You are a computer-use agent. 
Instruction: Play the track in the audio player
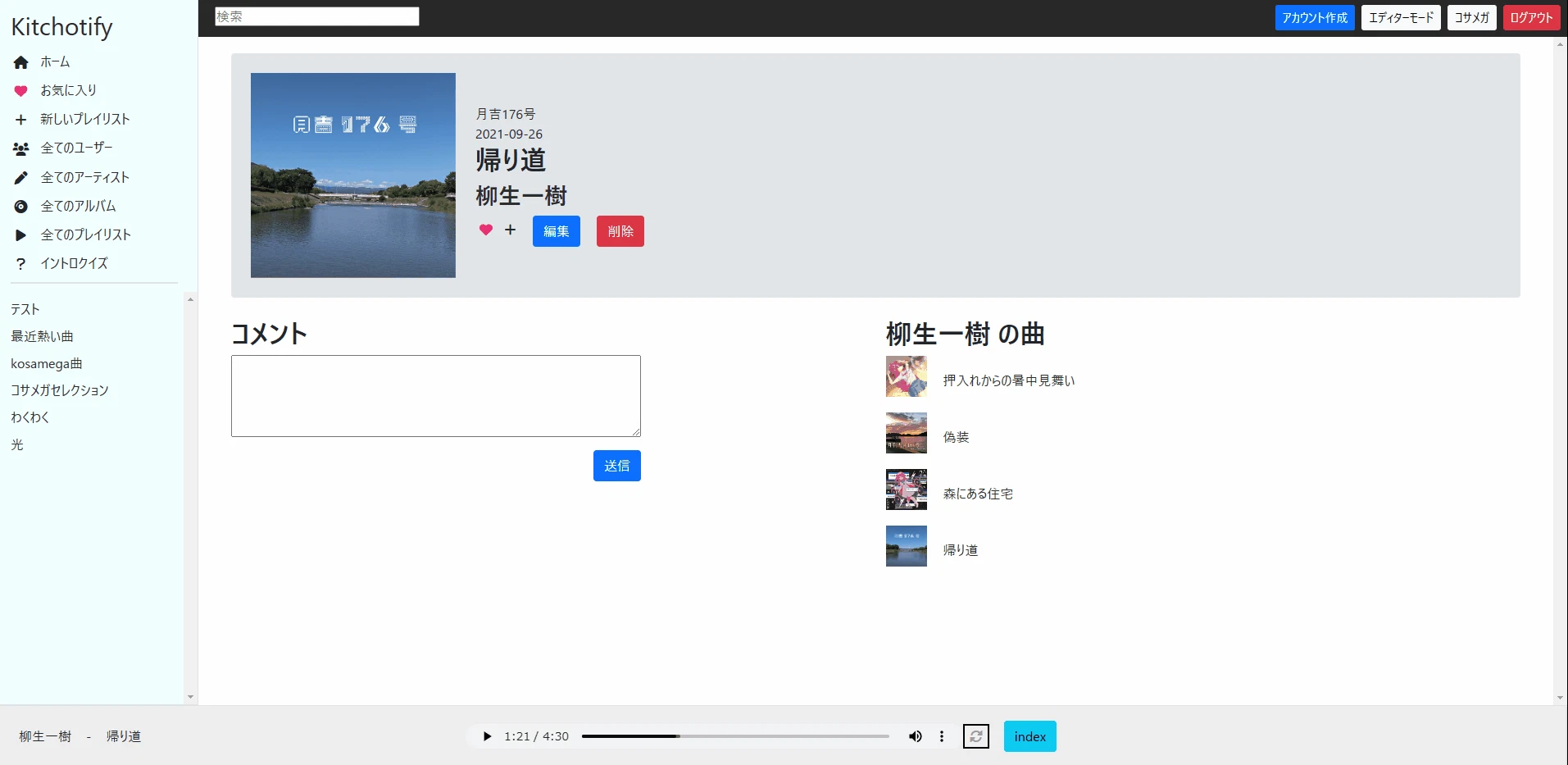[487, 736]
